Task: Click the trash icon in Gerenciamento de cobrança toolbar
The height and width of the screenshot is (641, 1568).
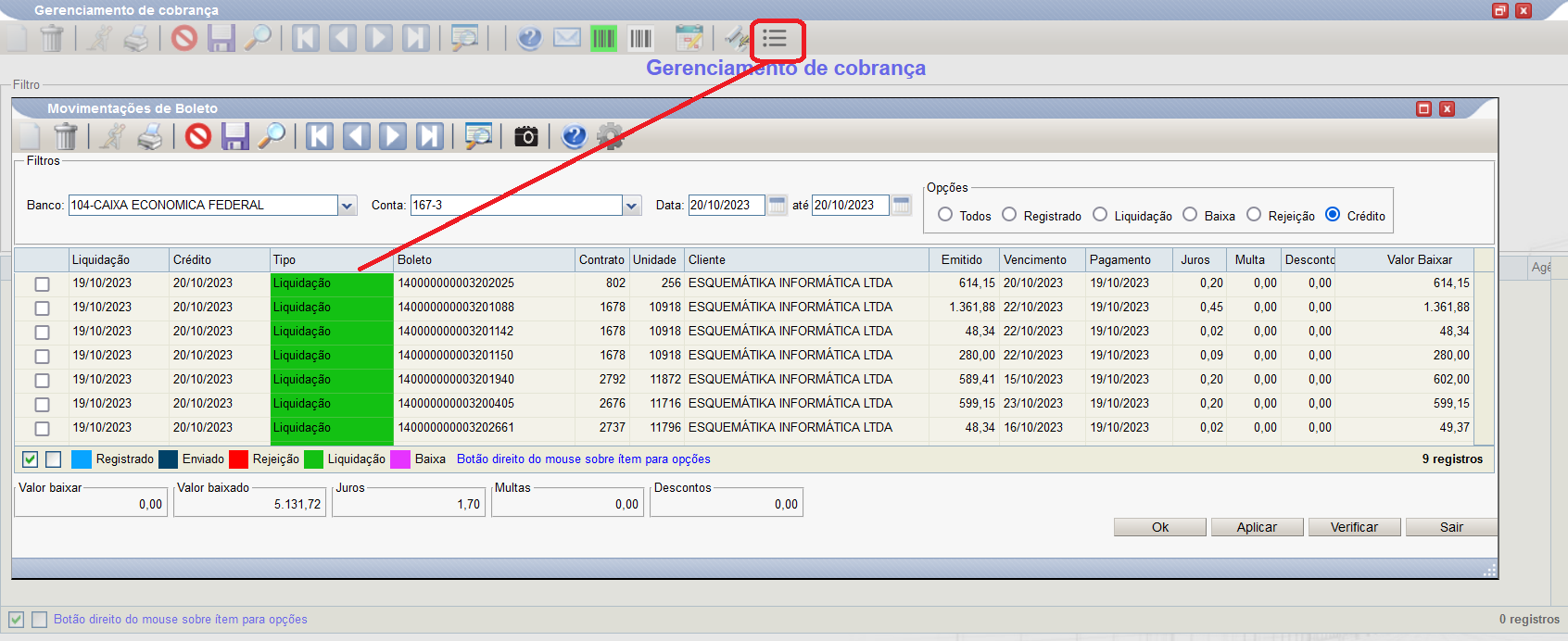Action: click(52, 38)
